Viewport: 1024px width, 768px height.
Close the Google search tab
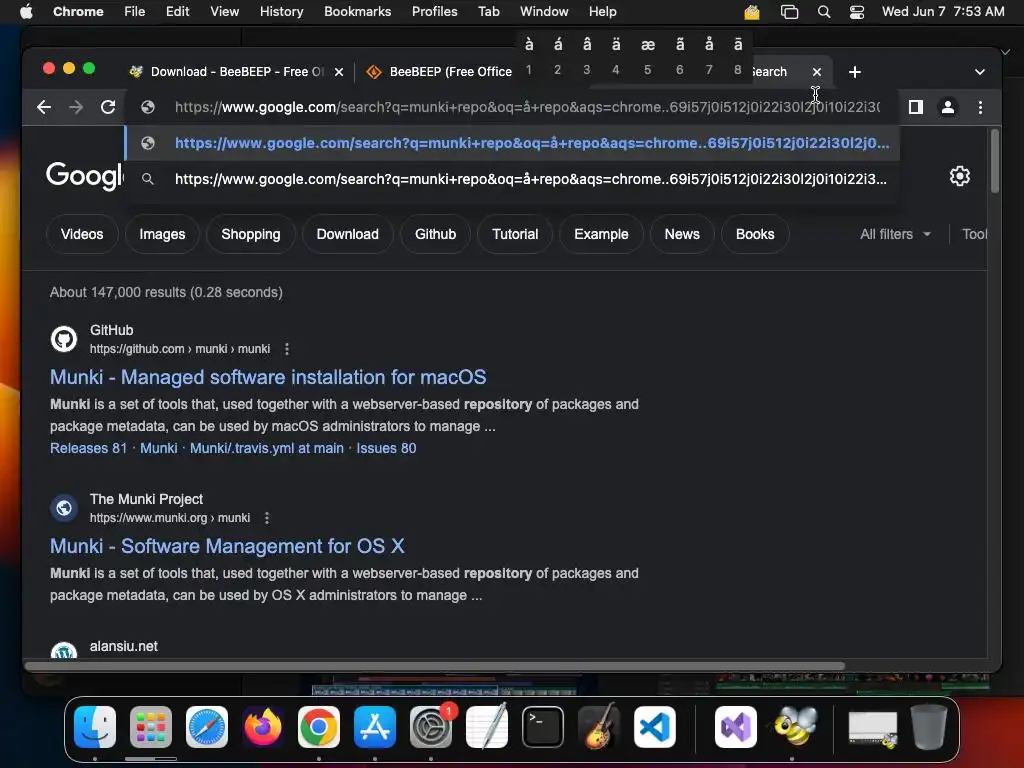click(816, 72)
